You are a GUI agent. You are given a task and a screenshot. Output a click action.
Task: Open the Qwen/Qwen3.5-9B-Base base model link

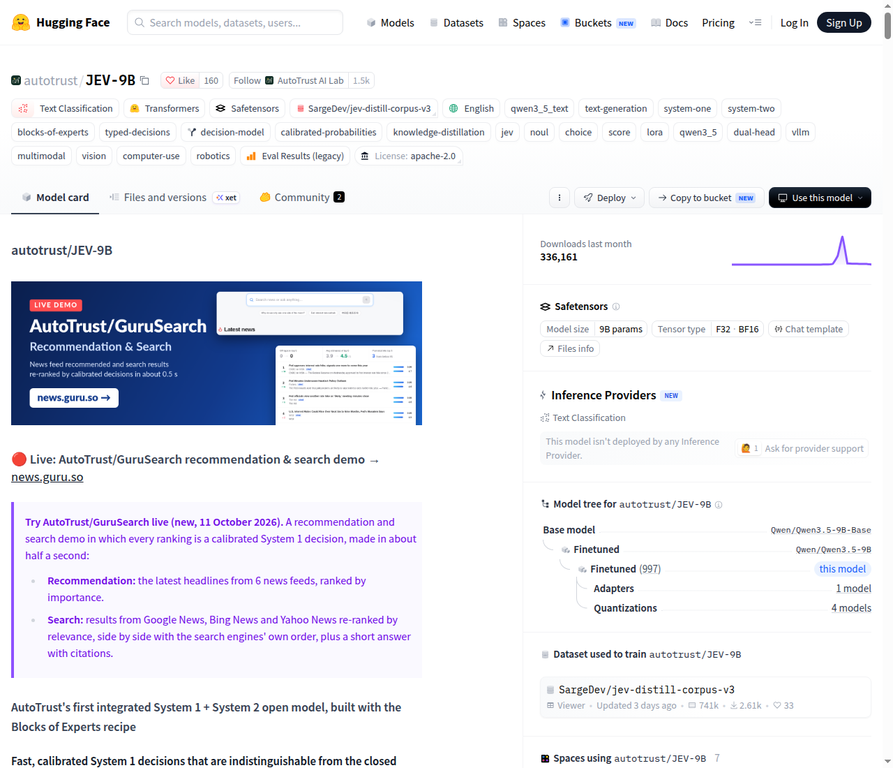pyautogui.click(x=821, y=530)
